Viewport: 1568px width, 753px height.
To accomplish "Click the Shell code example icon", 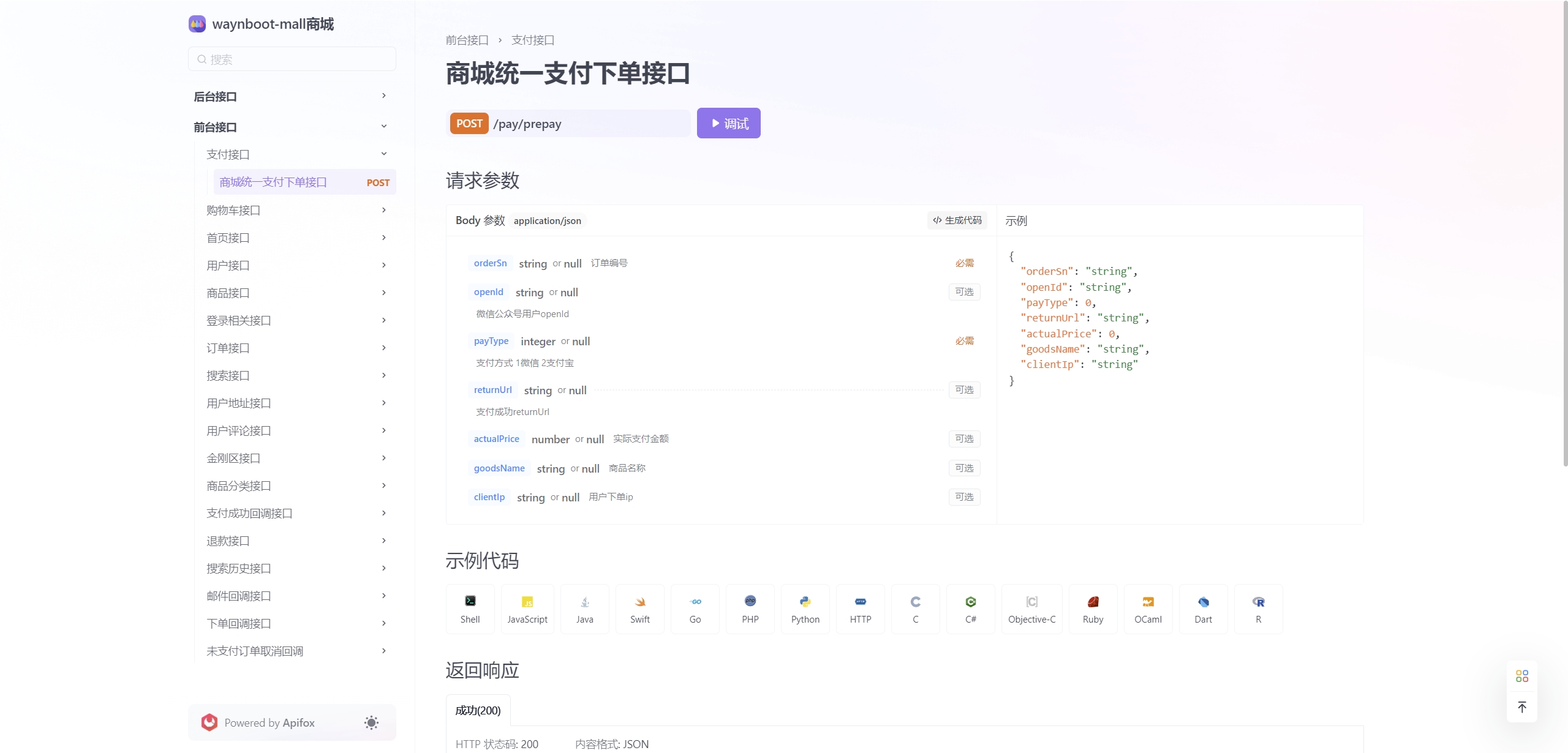I will [471, 601].
